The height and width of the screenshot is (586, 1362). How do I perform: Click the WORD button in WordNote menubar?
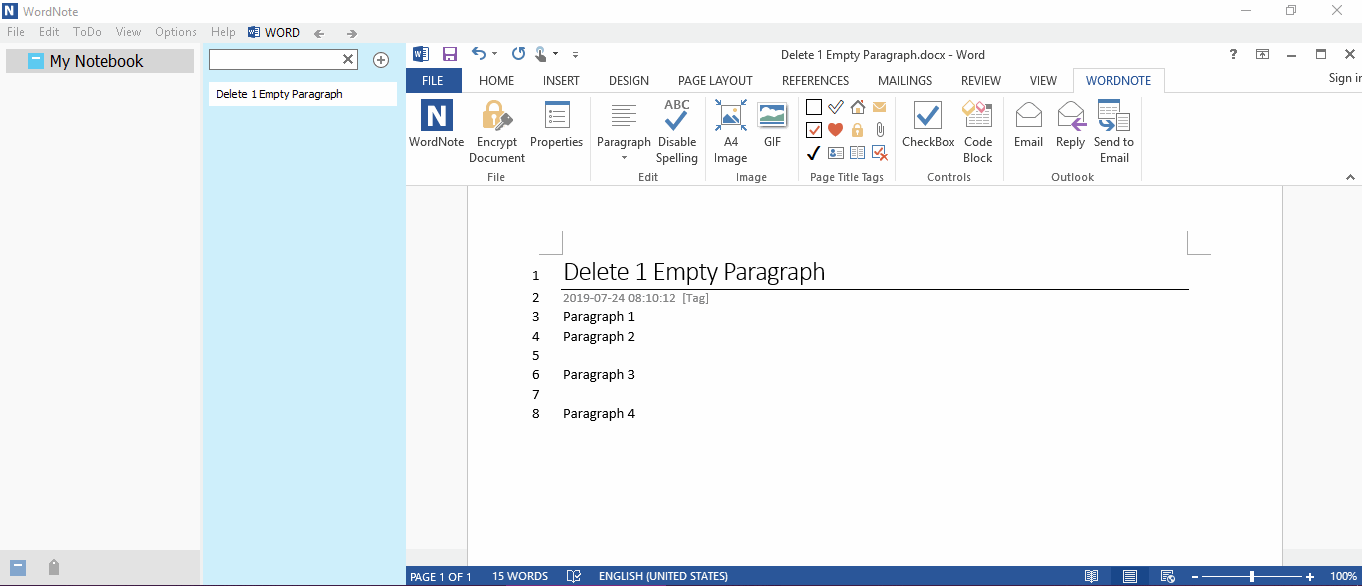274,32
